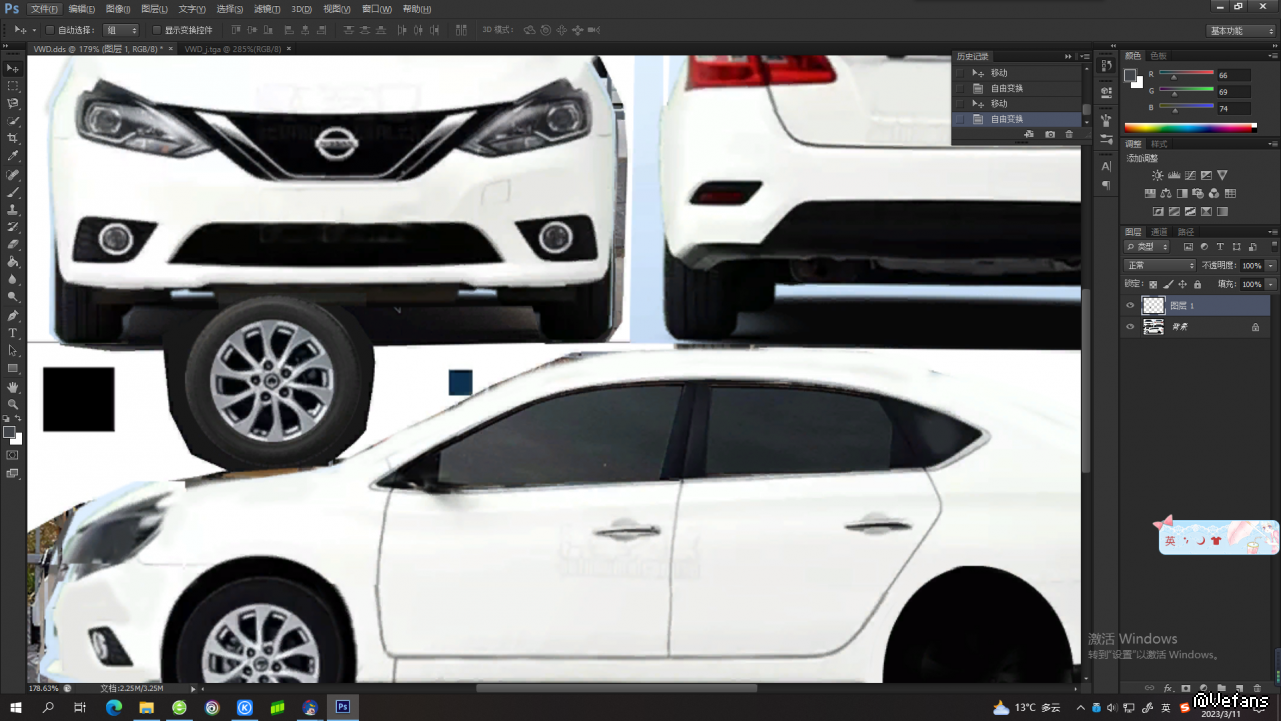Check the 显示变换控件 option
The width and height of the screenshot is (1281, 721).
coord(157,30)
